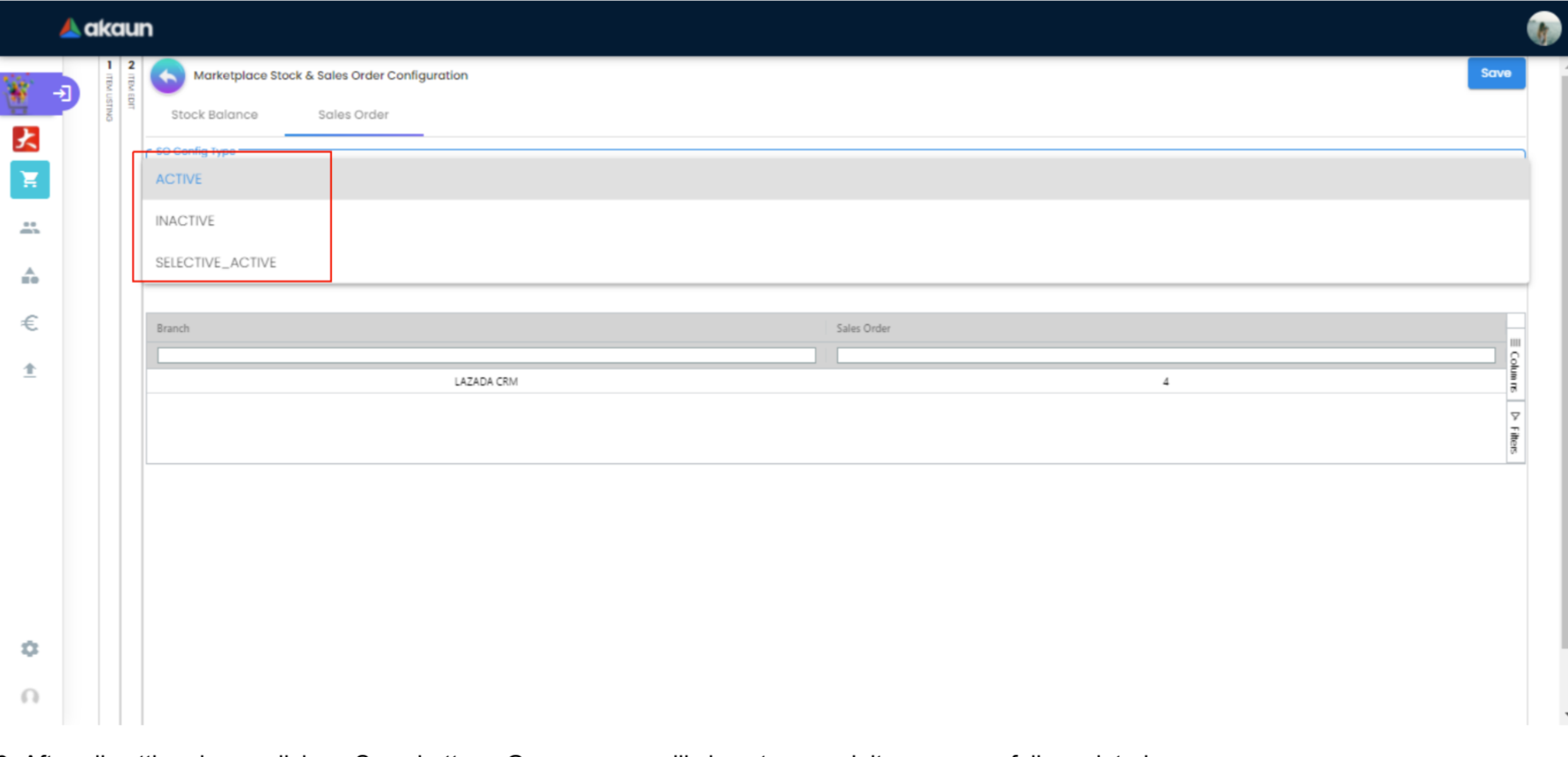Switch to the Stock Balance tab
The height and width of the screenshot is (757, 1568).
(215, 115)
